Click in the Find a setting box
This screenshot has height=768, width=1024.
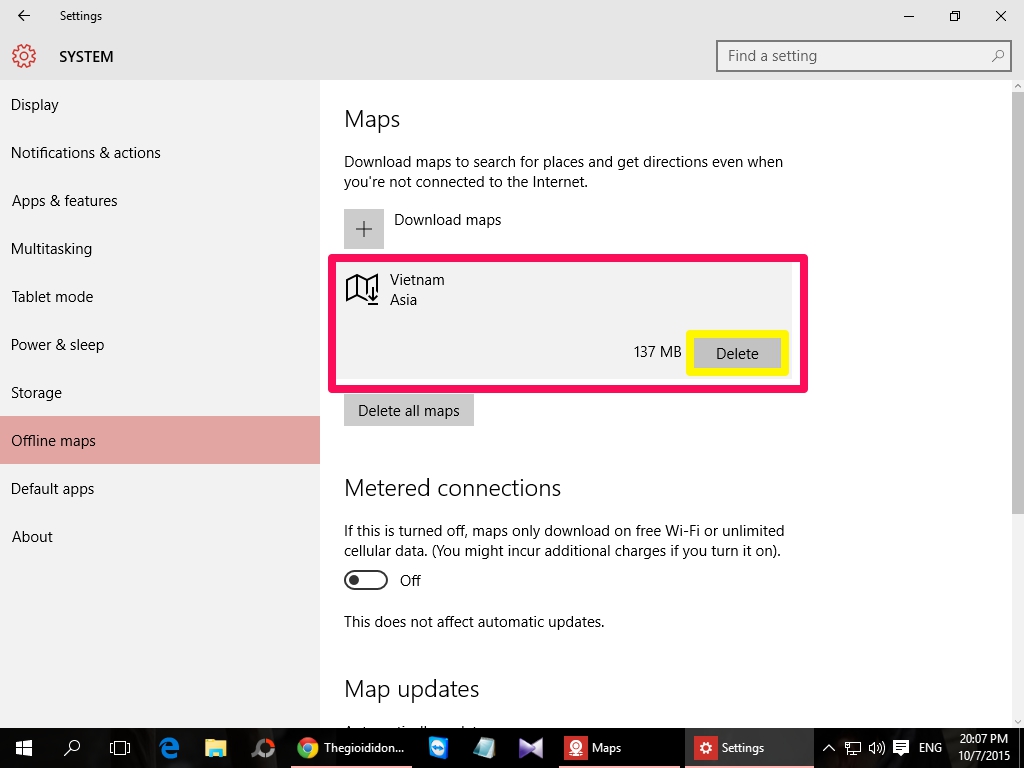[x=863, y=56]
